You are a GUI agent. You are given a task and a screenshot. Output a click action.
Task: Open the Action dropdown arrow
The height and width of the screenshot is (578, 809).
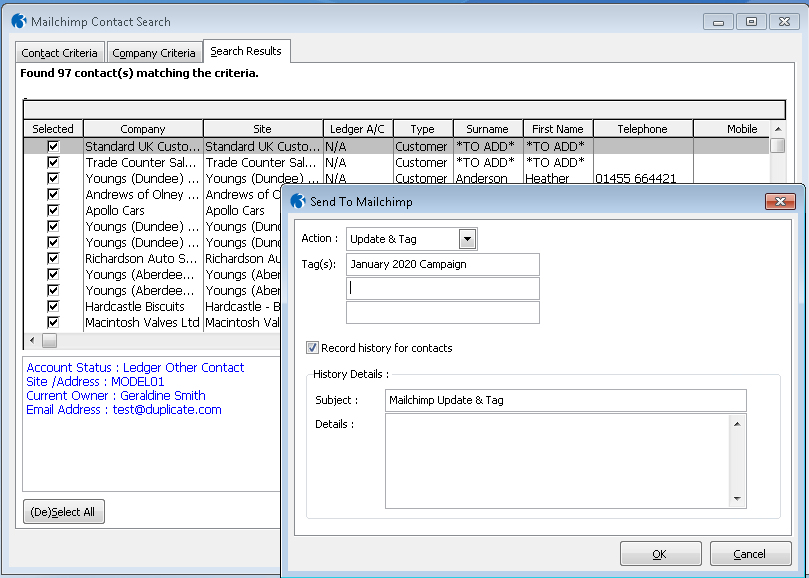(467, 239)
